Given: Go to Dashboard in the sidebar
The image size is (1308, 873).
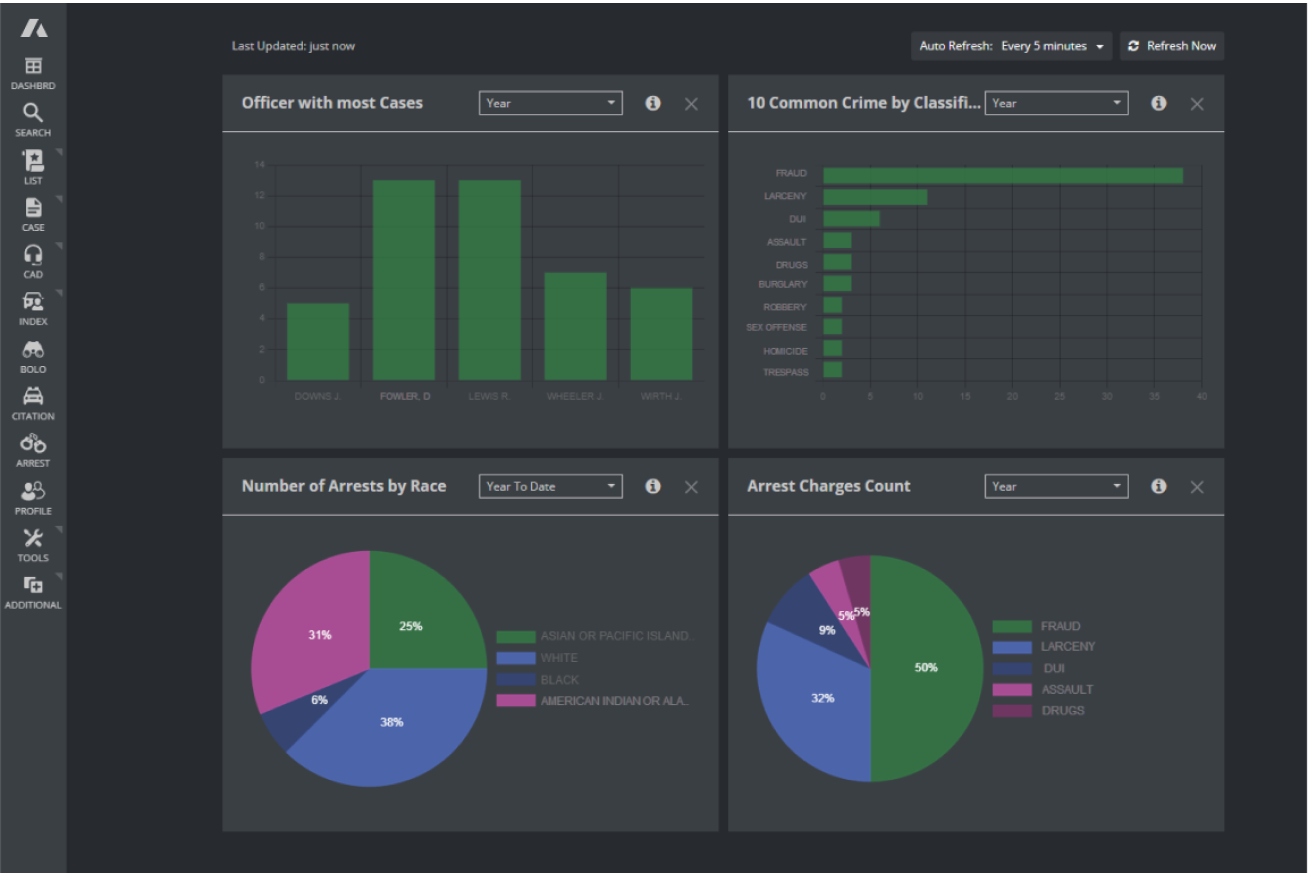Looking at the screenshot, I should (33, 72).
